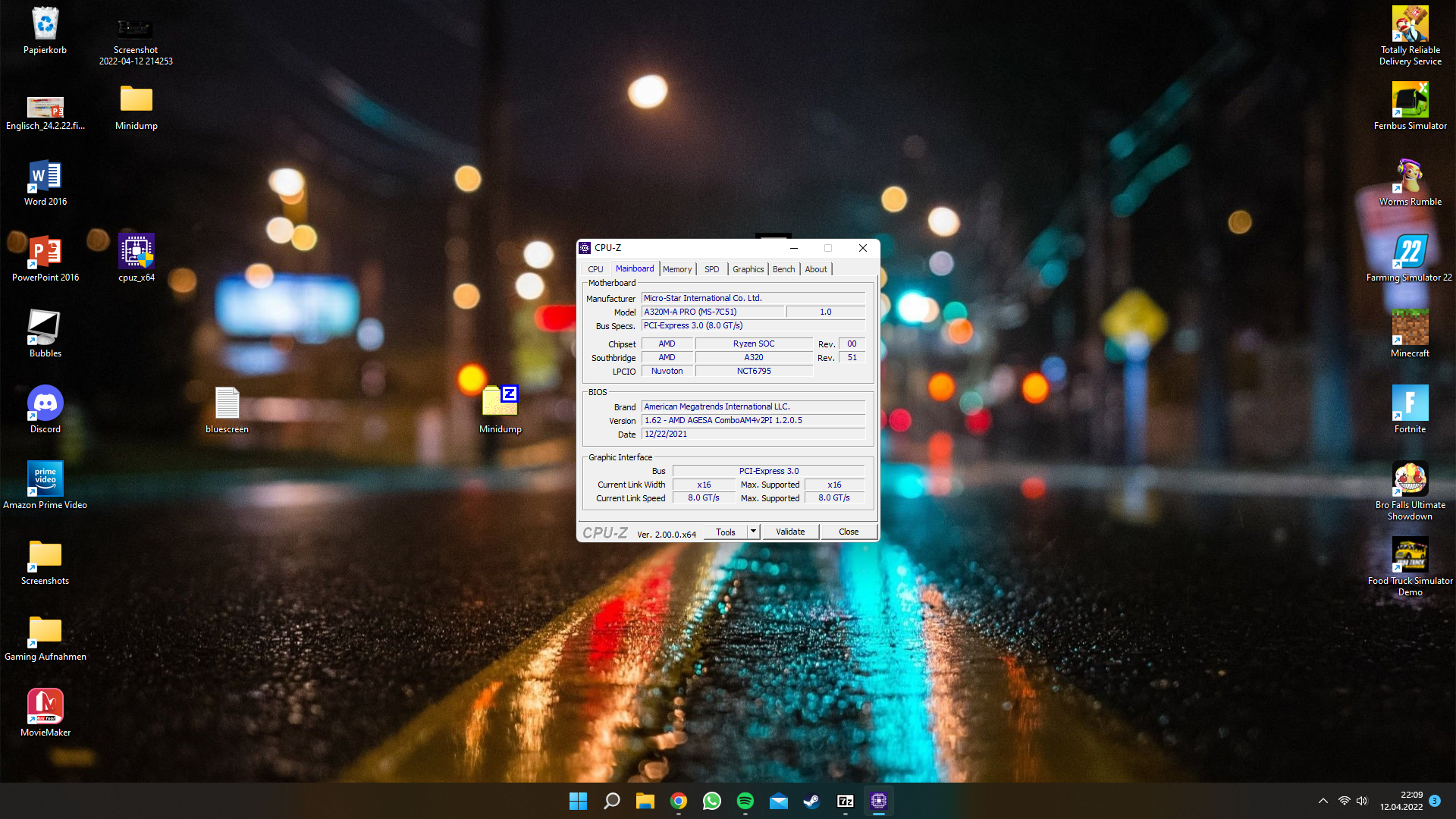1456x819 pixels.
Task: Switch to the SPD tab
Action: (711, 269)
